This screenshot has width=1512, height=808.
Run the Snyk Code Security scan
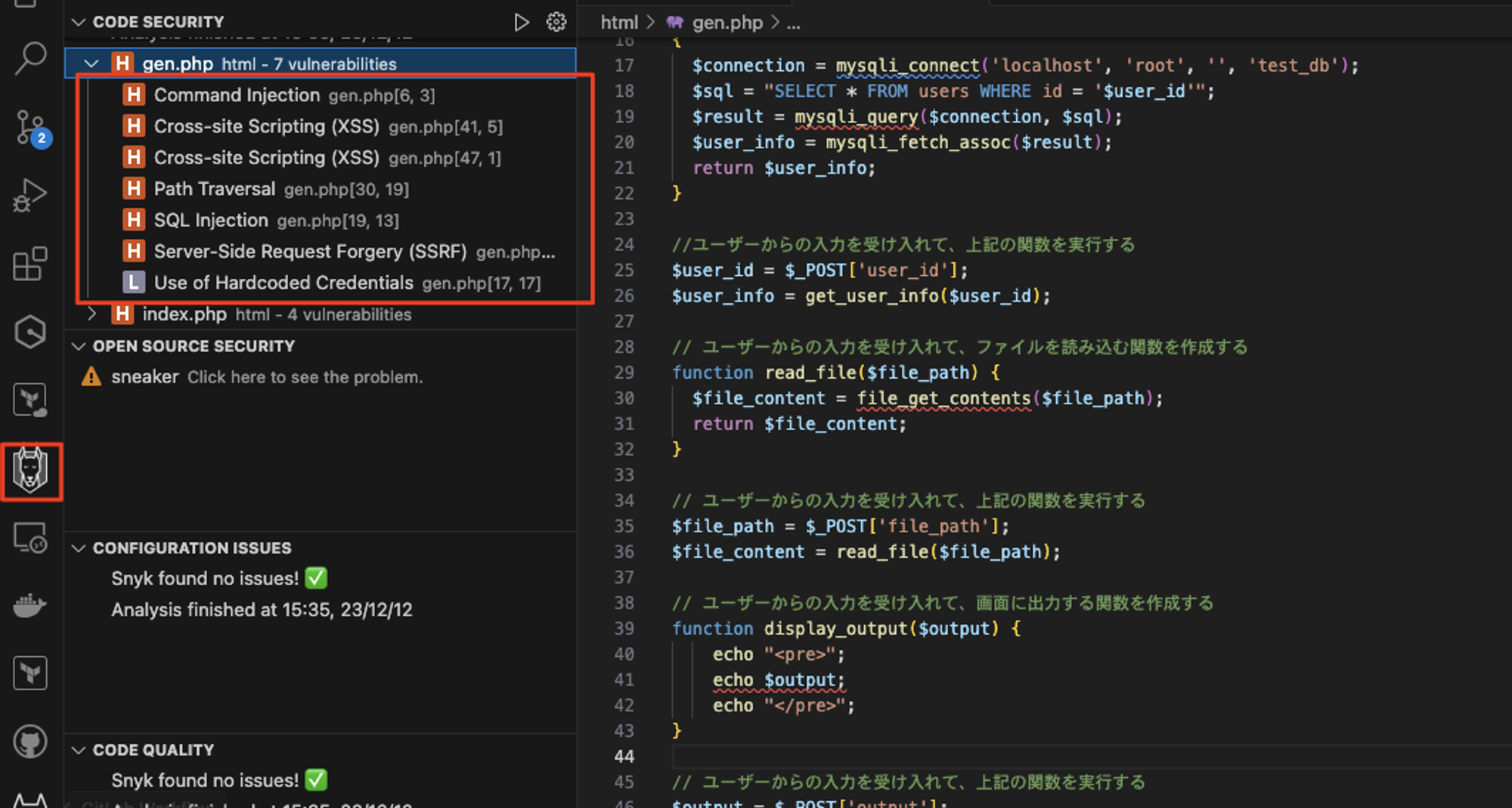pyautogui.click(x=521, y=22)
